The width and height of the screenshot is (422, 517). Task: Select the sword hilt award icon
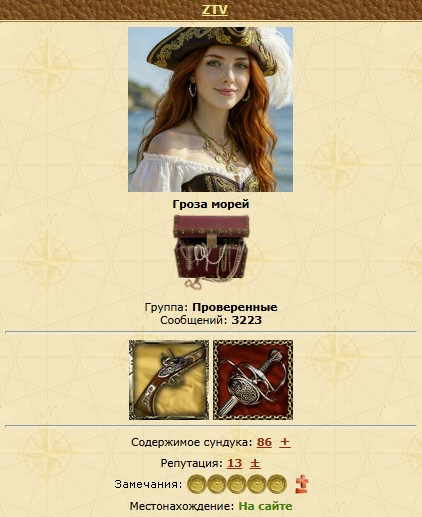(x=253, y=380)
